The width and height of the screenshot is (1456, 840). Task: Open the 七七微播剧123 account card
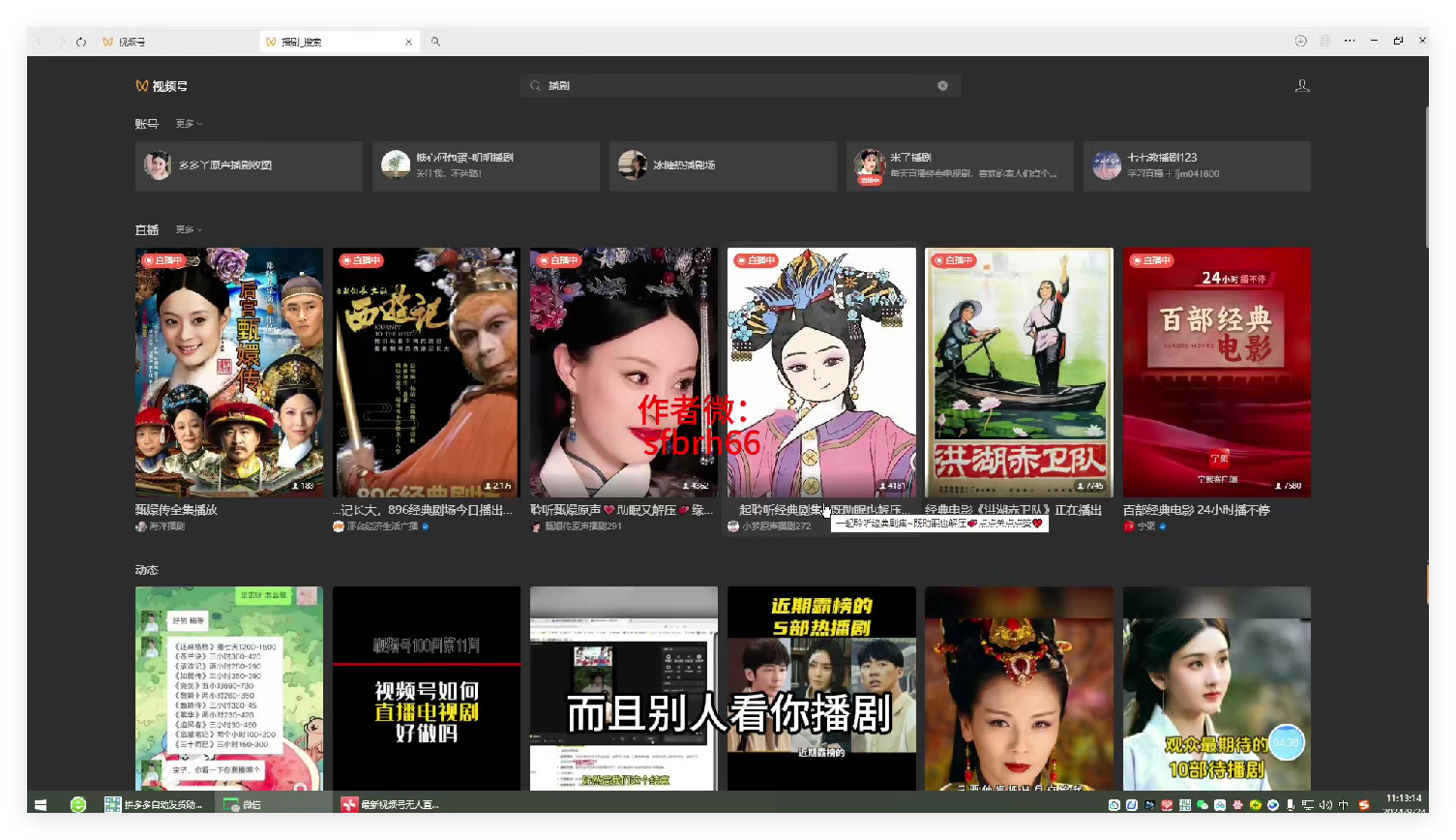(x=1197, y=165)
